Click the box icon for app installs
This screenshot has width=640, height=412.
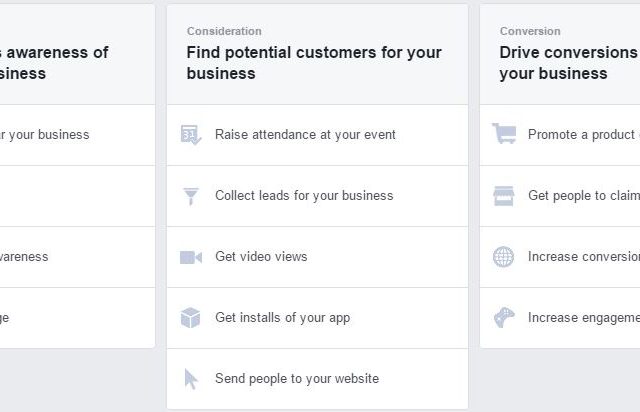[190, 318]
